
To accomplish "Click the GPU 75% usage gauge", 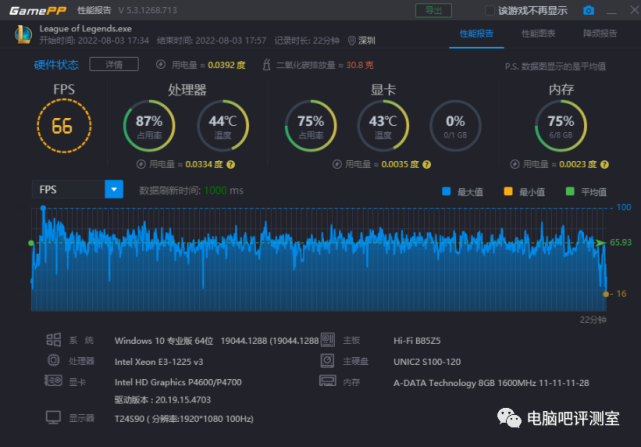I will (311, 126).
